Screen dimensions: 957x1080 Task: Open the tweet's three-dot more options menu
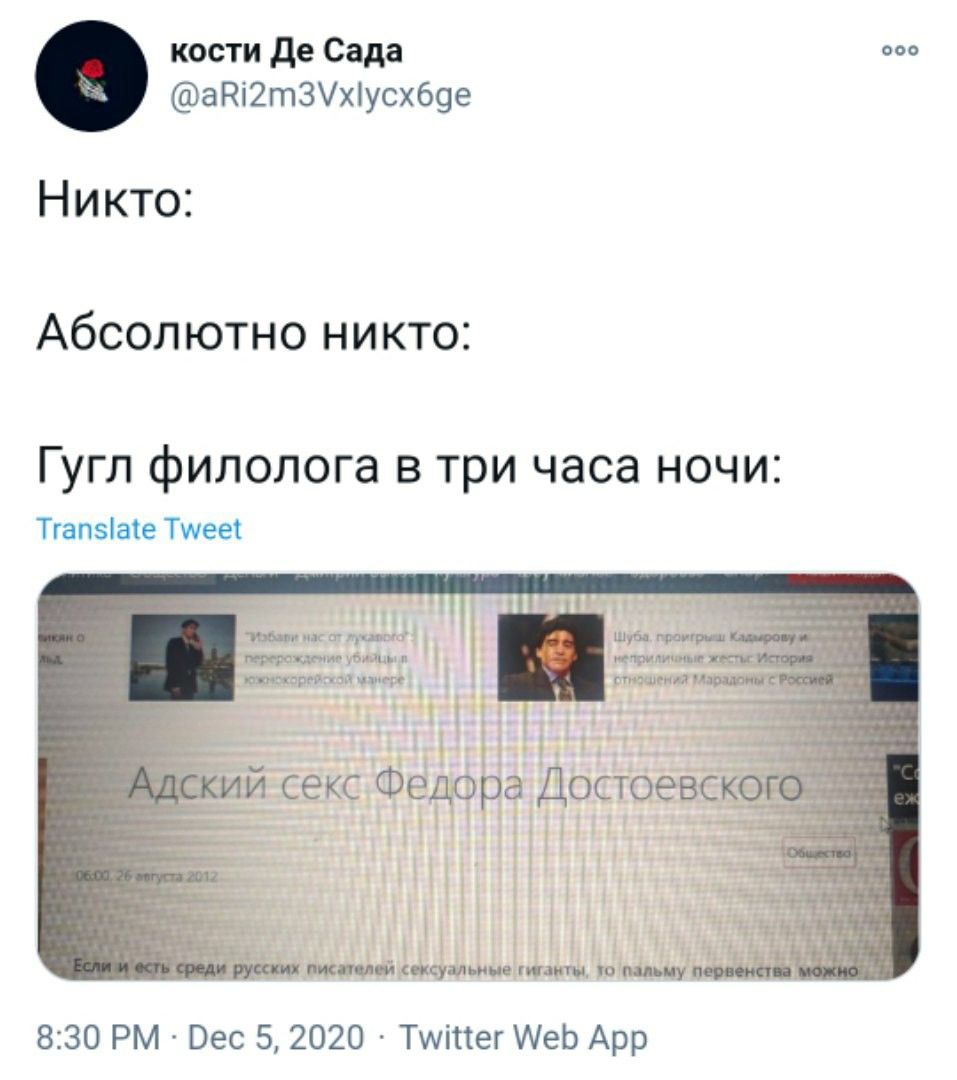(900, 50)
